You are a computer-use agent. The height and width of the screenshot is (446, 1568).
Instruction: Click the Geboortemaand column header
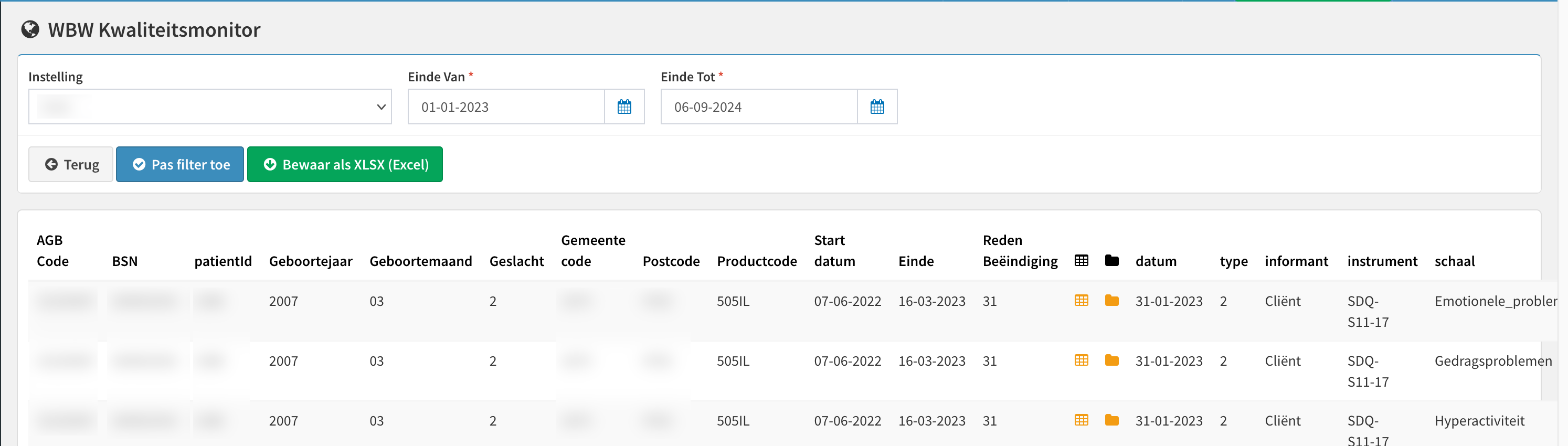pyautogui.click(x=421, y=261)
